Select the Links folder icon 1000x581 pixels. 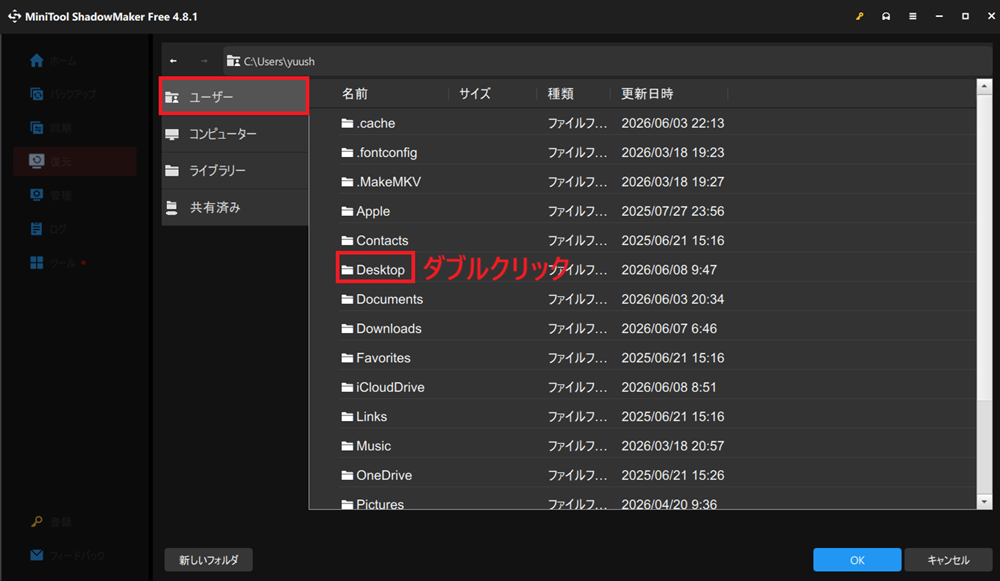348,416
